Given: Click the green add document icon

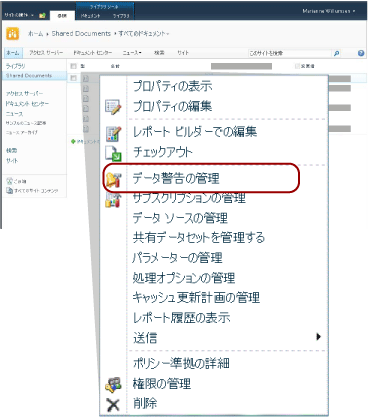Looking at the screenshot, I should [73, 142].
